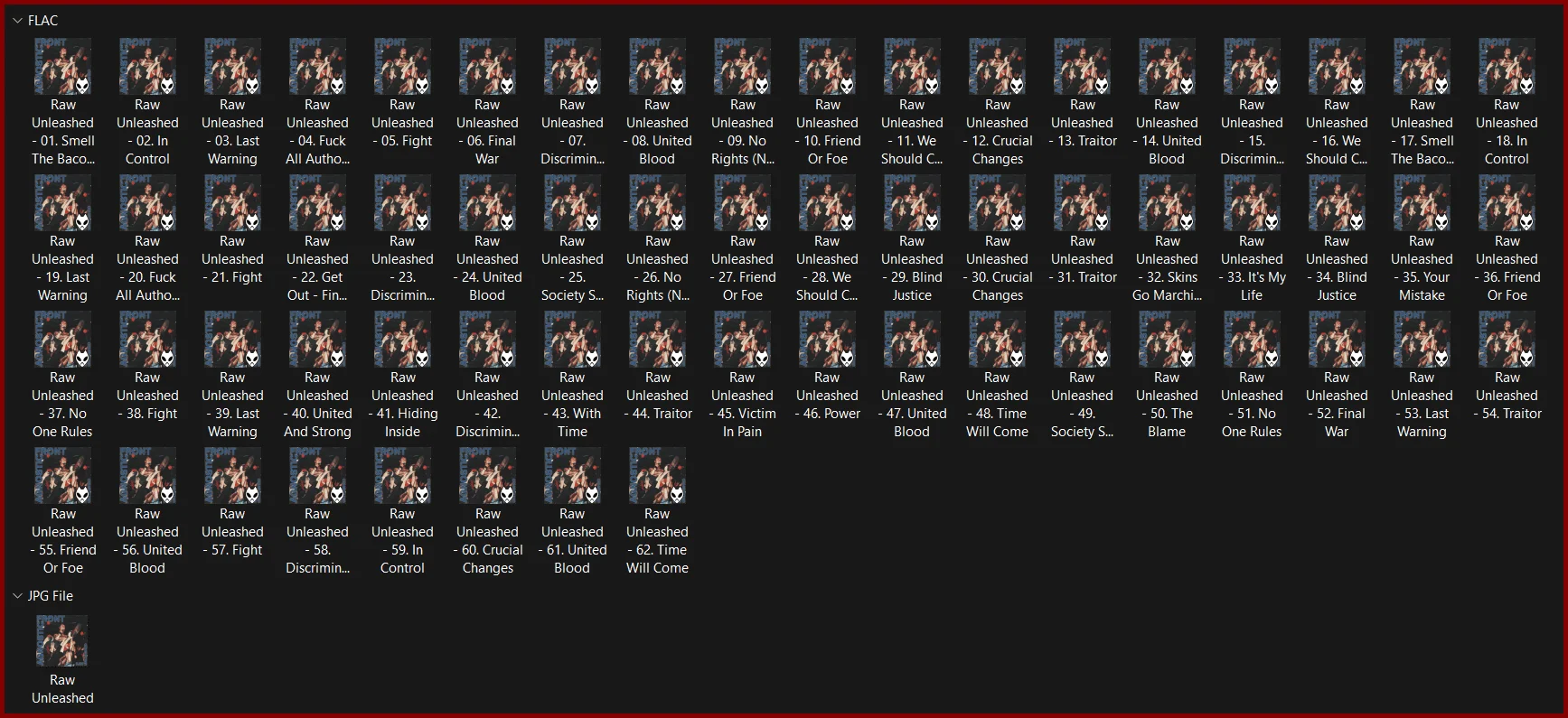Select track 50. The Blame file icon
This screenshot has width=1568, height=718.
click(1167, 340)
